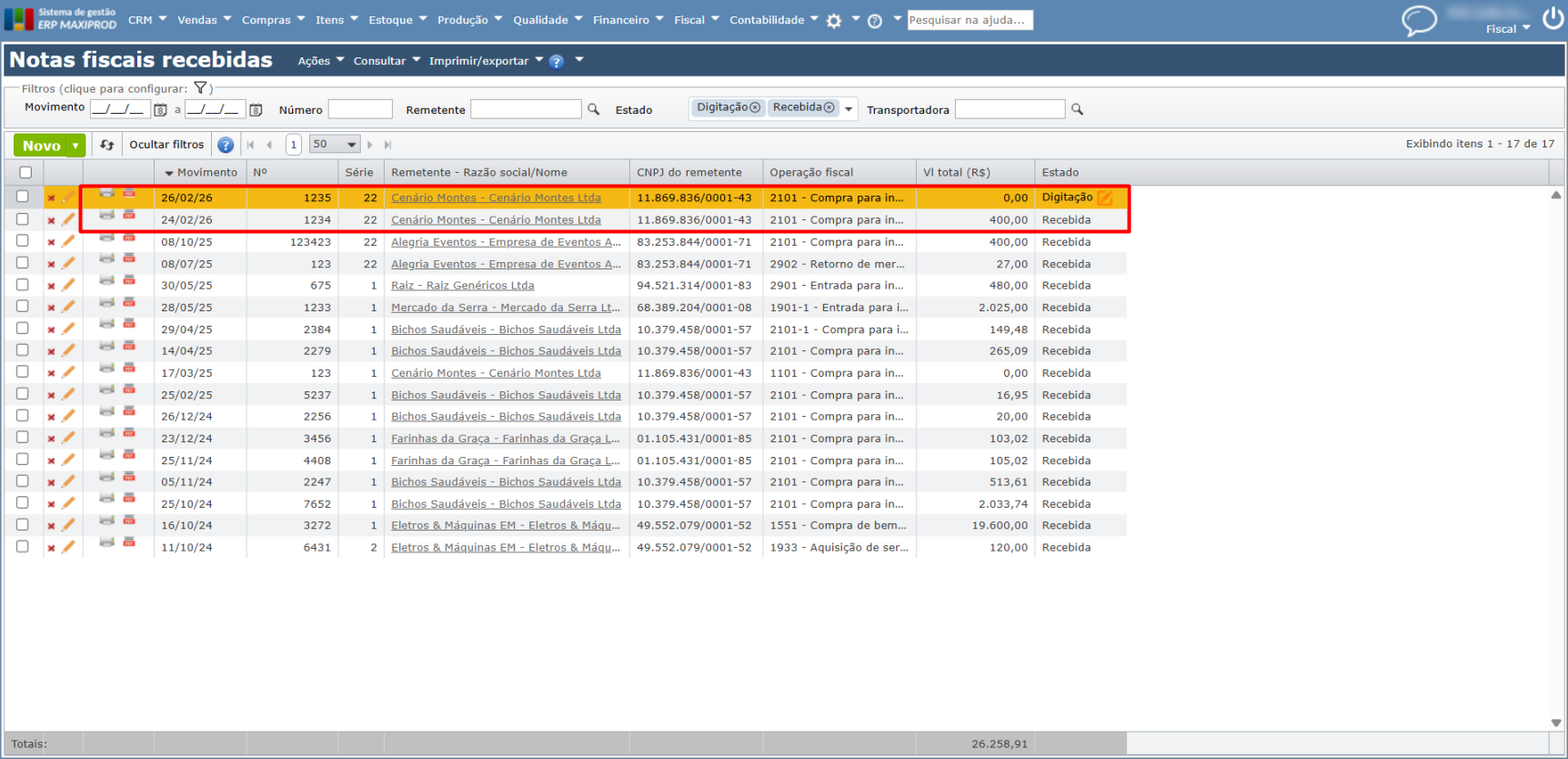Open Raiz - Raiz Genéricos Ltda link

pyautogui.click(x=462, y=286)
